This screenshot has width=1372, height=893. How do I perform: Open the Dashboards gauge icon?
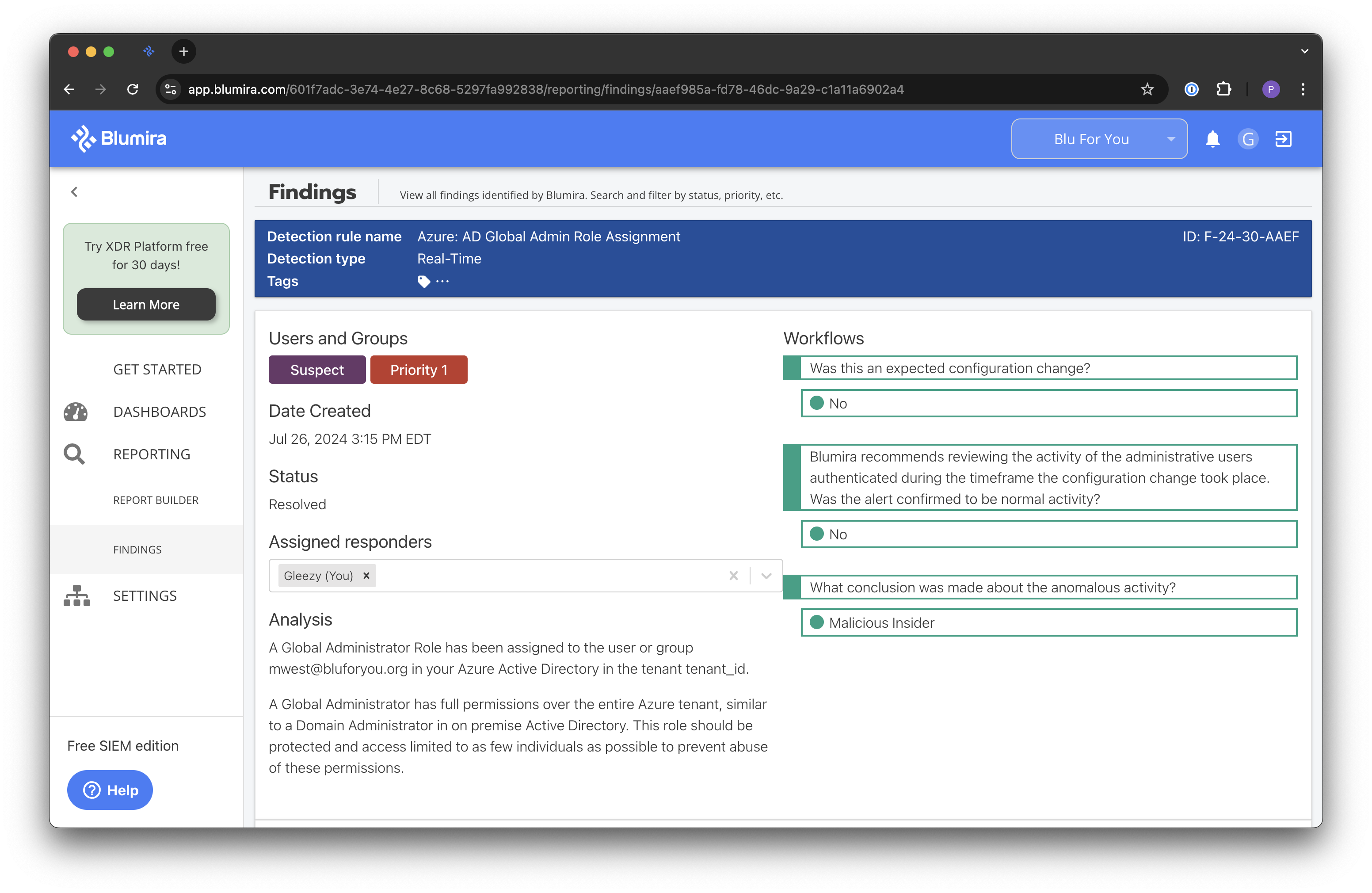pos(76,412)
